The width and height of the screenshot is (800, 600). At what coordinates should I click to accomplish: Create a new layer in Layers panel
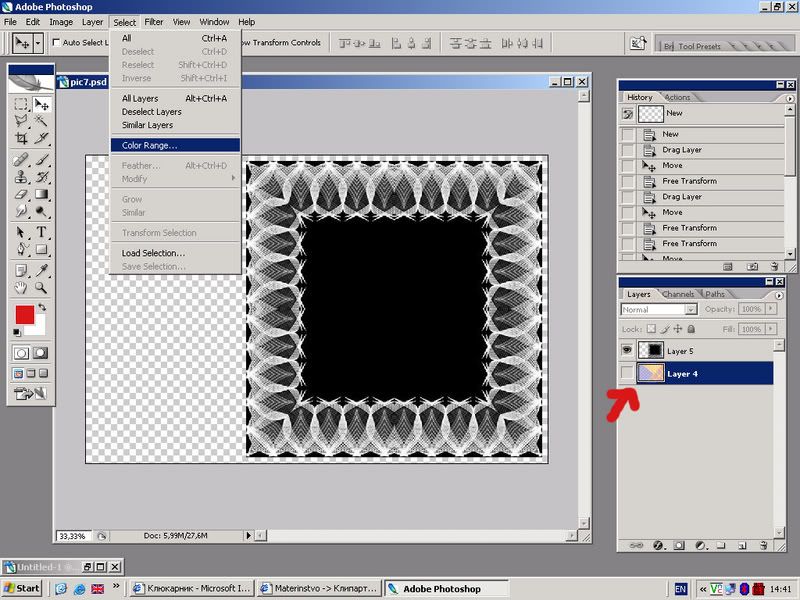(742, 545)
